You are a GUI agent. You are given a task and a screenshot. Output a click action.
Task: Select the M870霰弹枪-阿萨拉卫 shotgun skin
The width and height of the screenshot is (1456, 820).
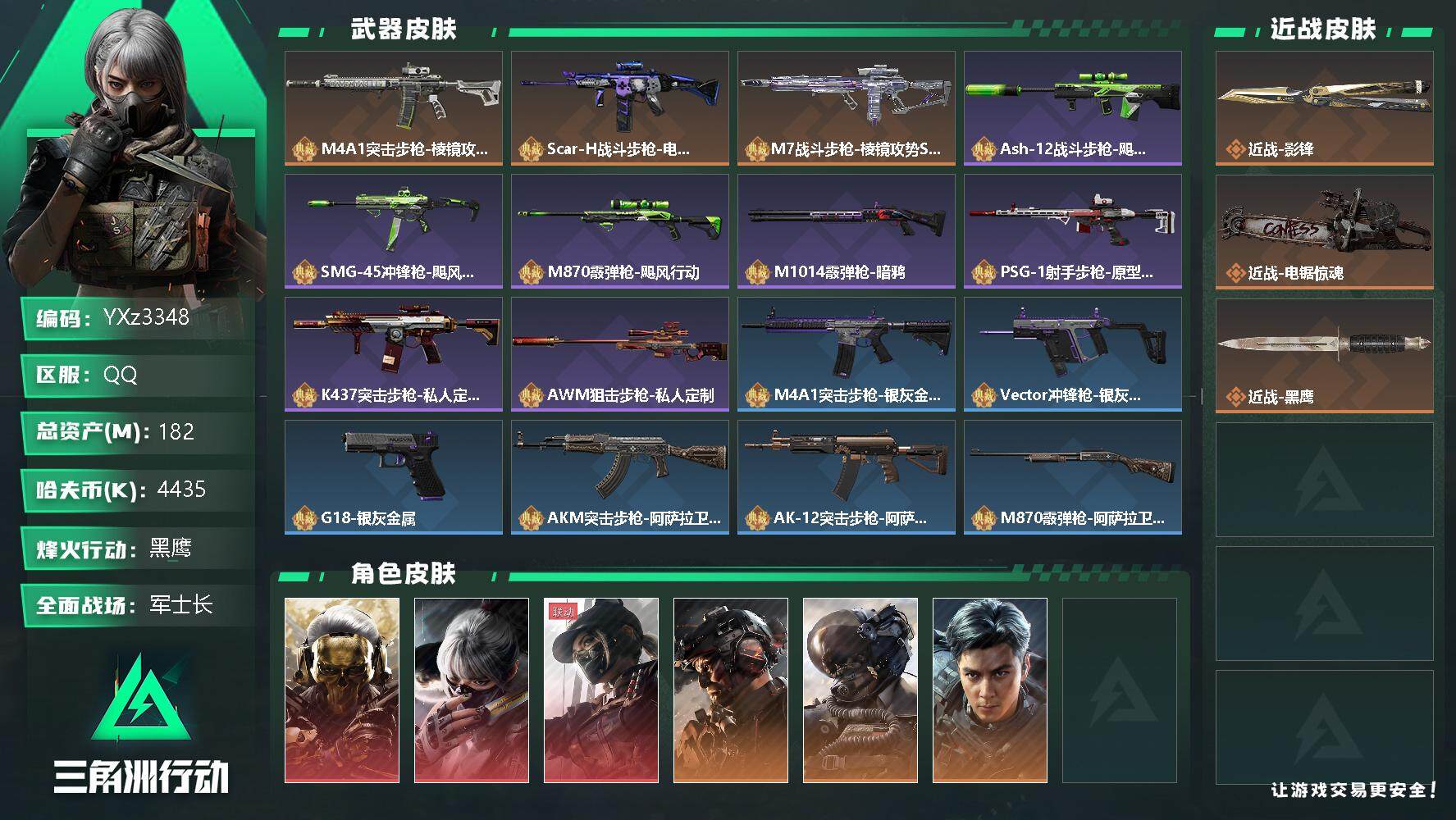[x=1073, y=477]
